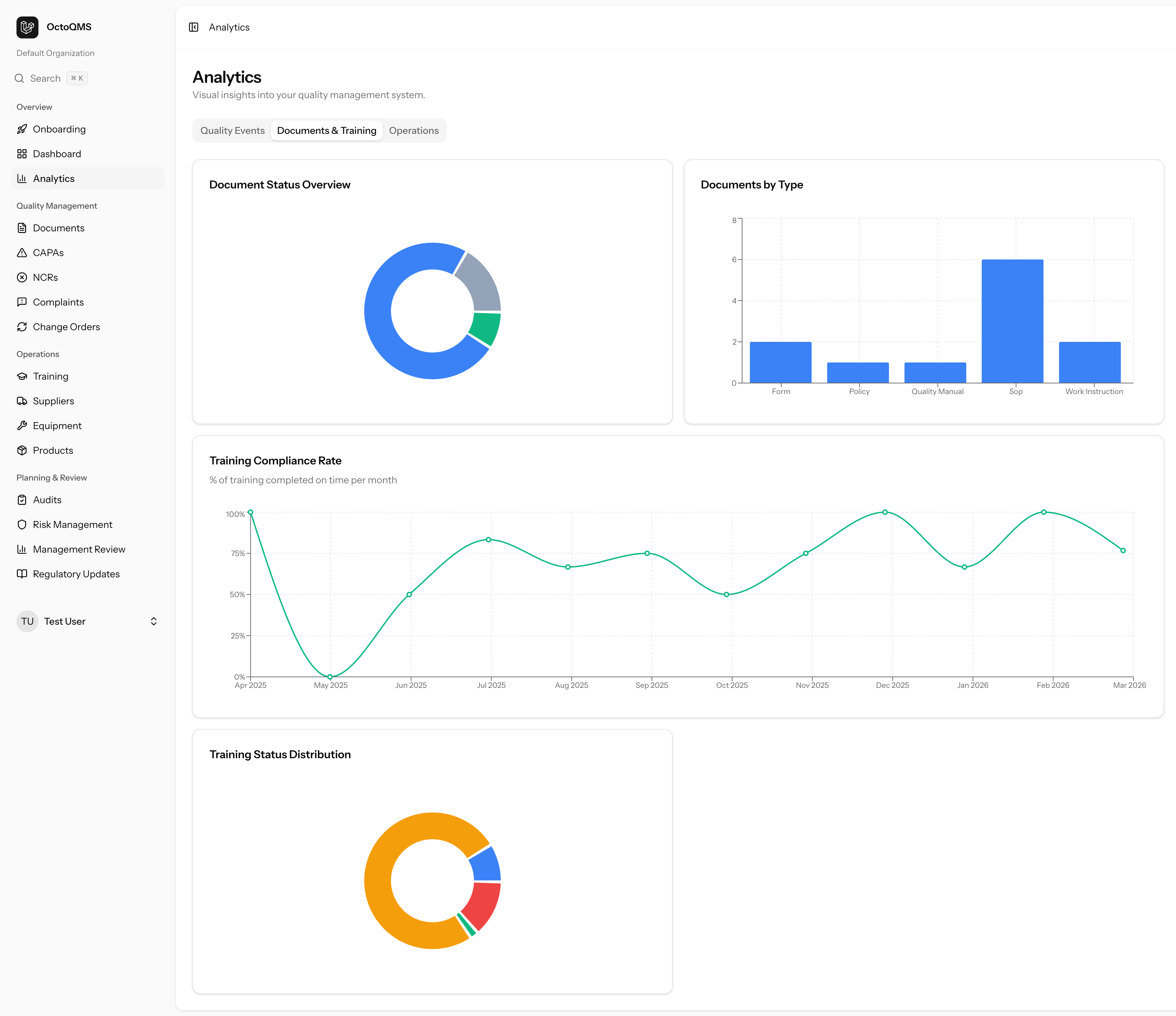The width and height of the screenshot is (1176, 1016).
Task: Click the Complaints message icon
Action: [22, 302]
